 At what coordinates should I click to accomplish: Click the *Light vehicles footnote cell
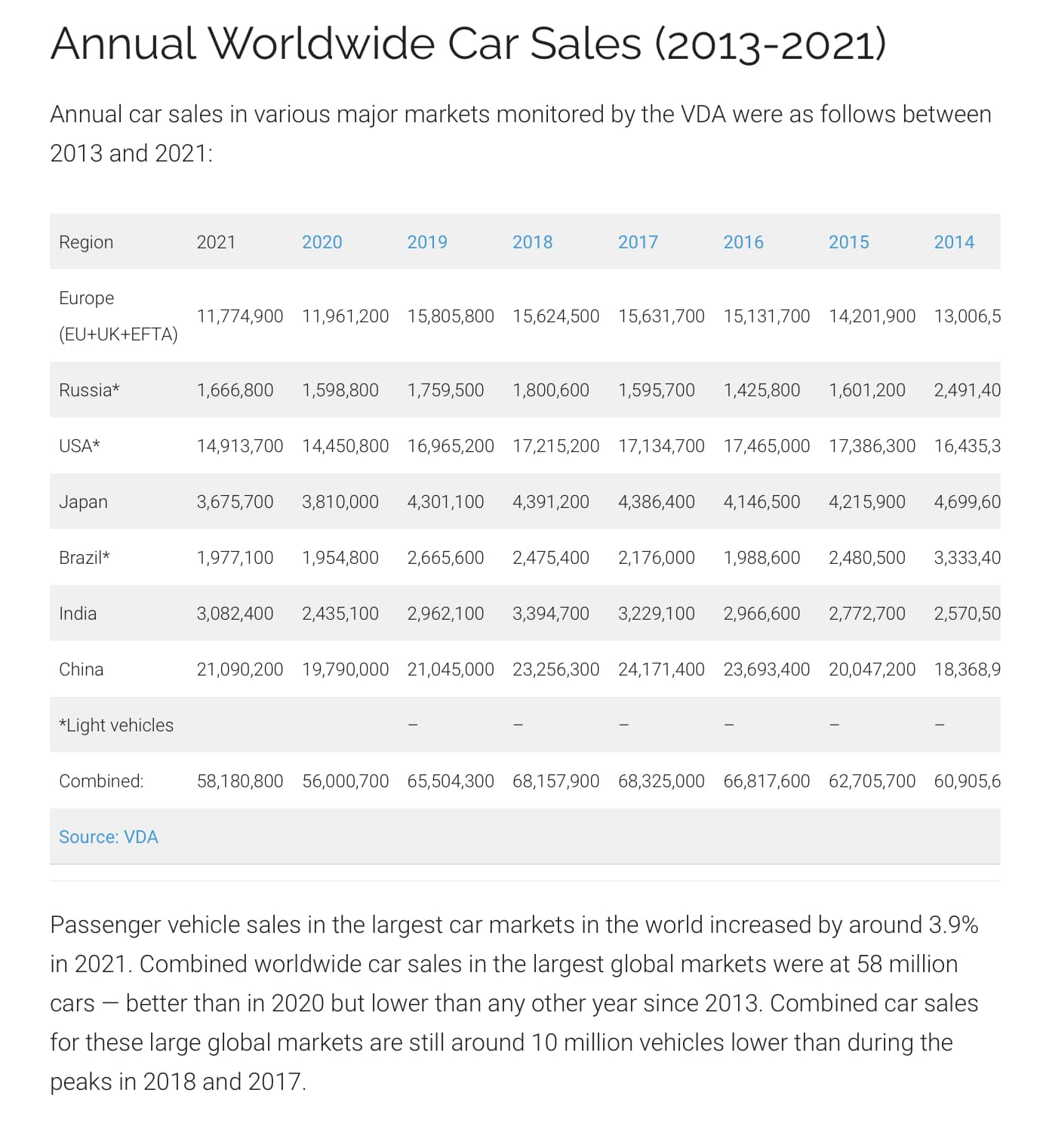click(116, 725)
